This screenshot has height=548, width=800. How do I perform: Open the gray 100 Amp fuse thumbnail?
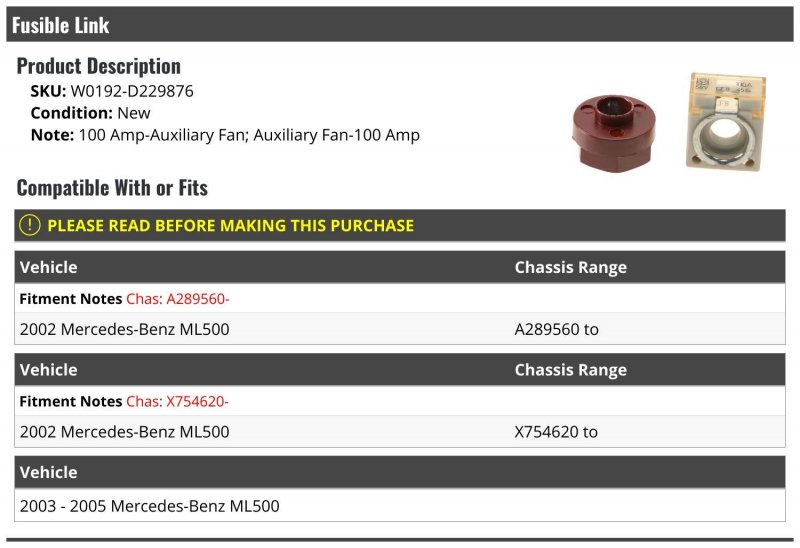[x=725, y=121]
